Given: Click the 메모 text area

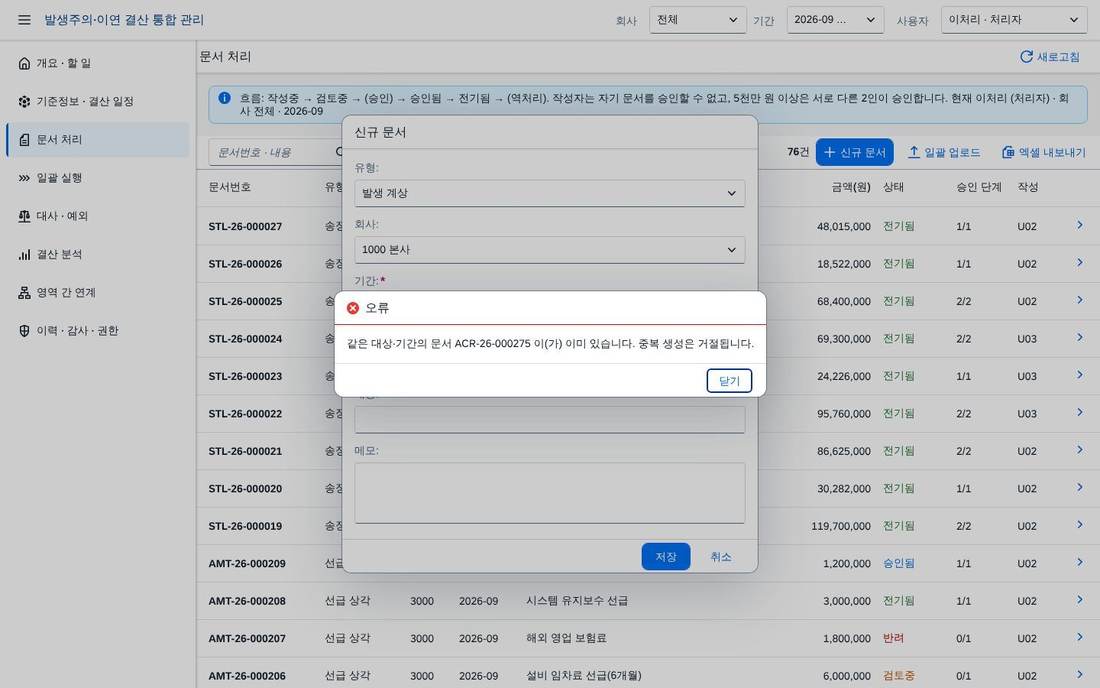Looking at the screenshot, I should coord(549,493).
